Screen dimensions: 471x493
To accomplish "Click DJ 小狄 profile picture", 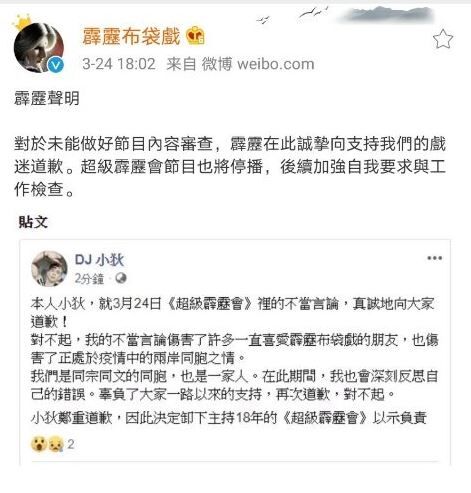I will (49, 269).
